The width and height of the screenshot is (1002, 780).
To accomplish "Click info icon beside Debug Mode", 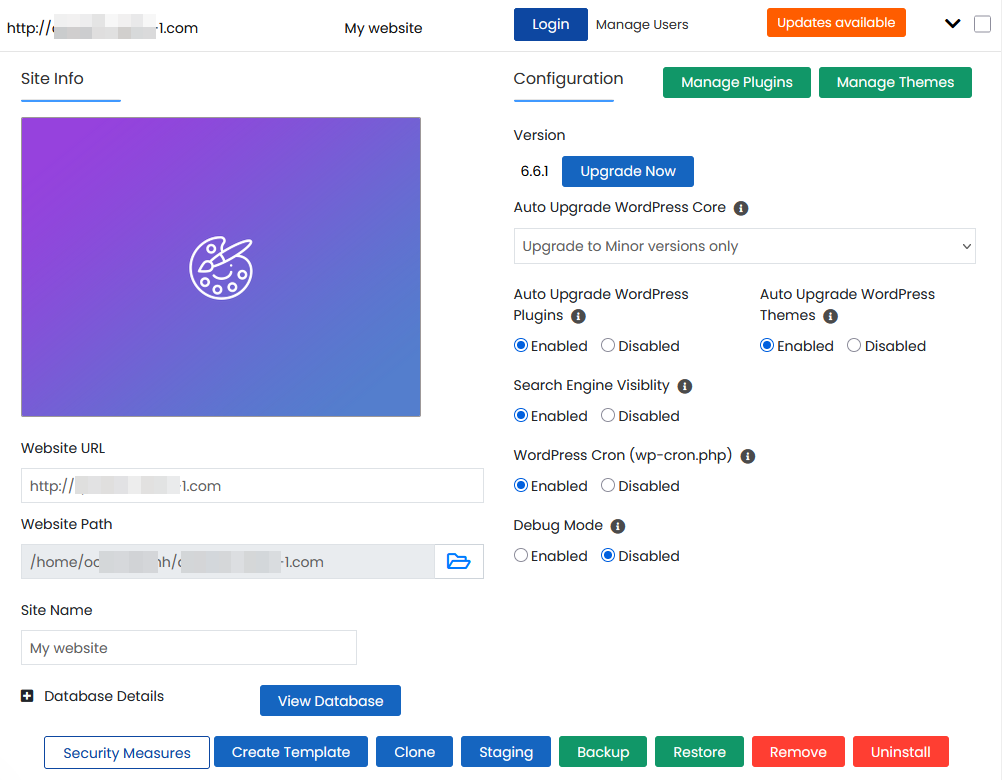I will pos(617,526).
